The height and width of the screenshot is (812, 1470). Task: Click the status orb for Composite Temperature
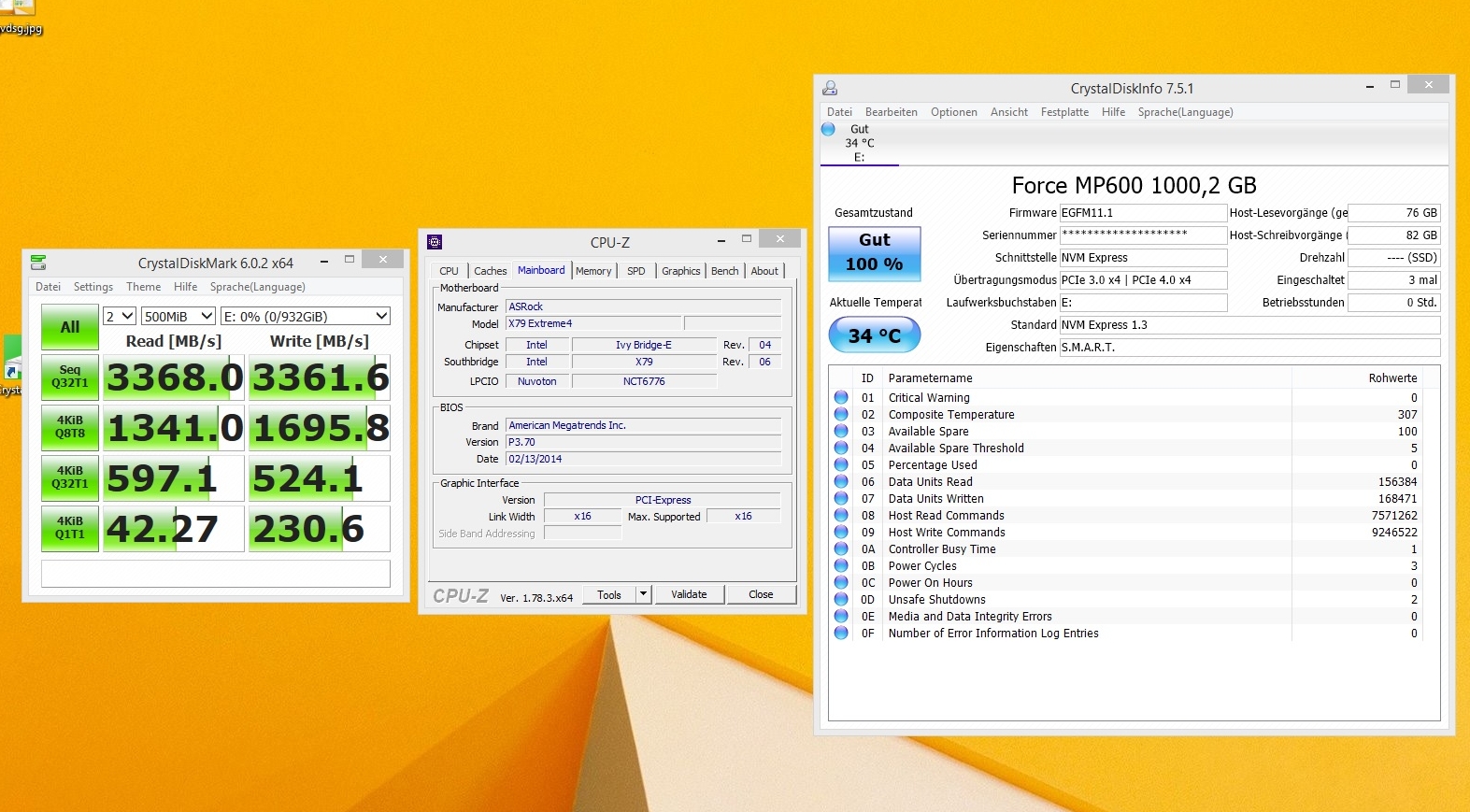(x=841, y=414)
